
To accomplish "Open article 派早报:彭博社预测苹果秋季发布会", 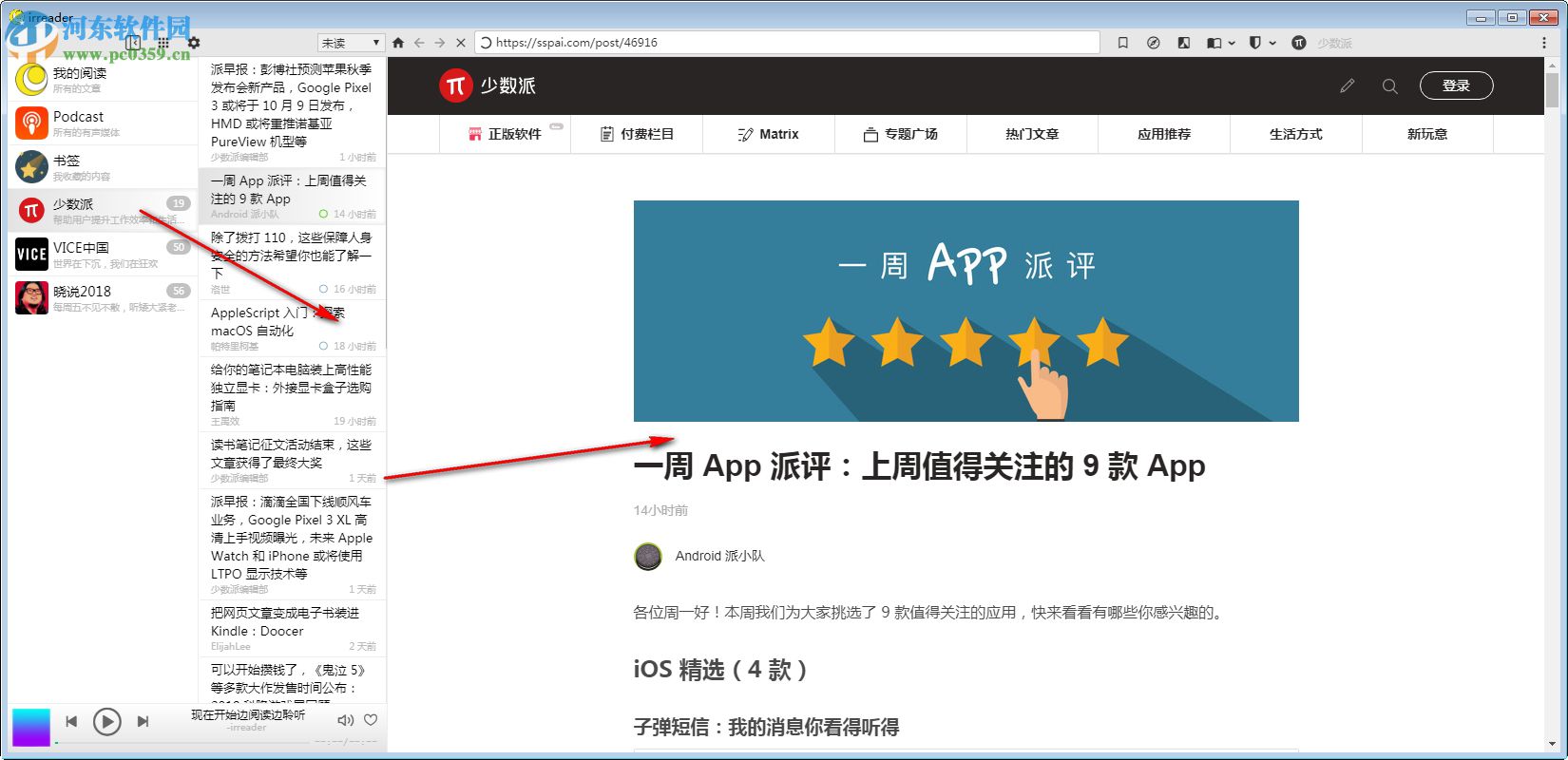I will [x=293, y=112].
